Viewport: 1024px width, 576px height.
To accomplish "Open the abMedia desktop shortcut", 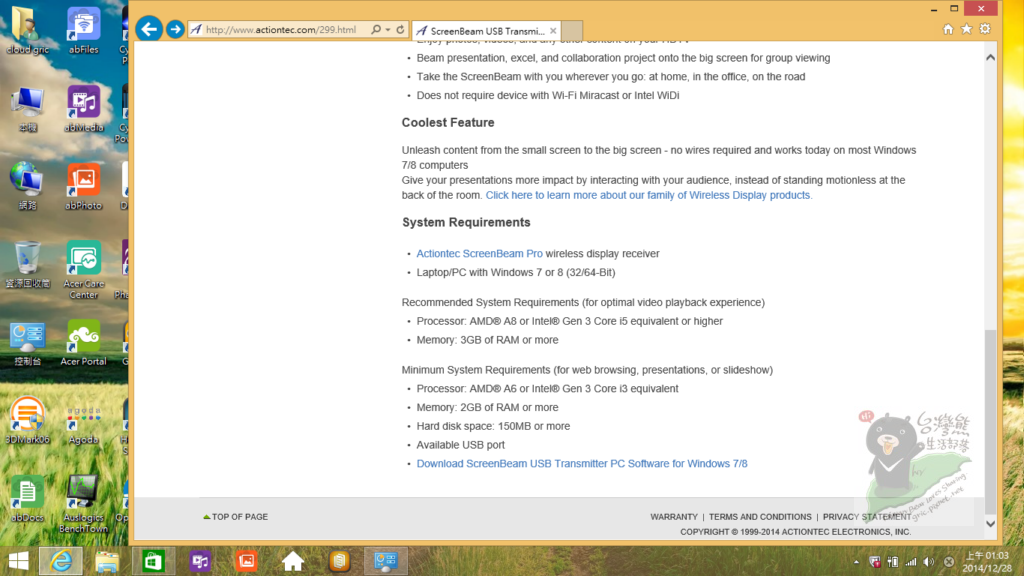I will pyautogui.click(x=84, y=108).
